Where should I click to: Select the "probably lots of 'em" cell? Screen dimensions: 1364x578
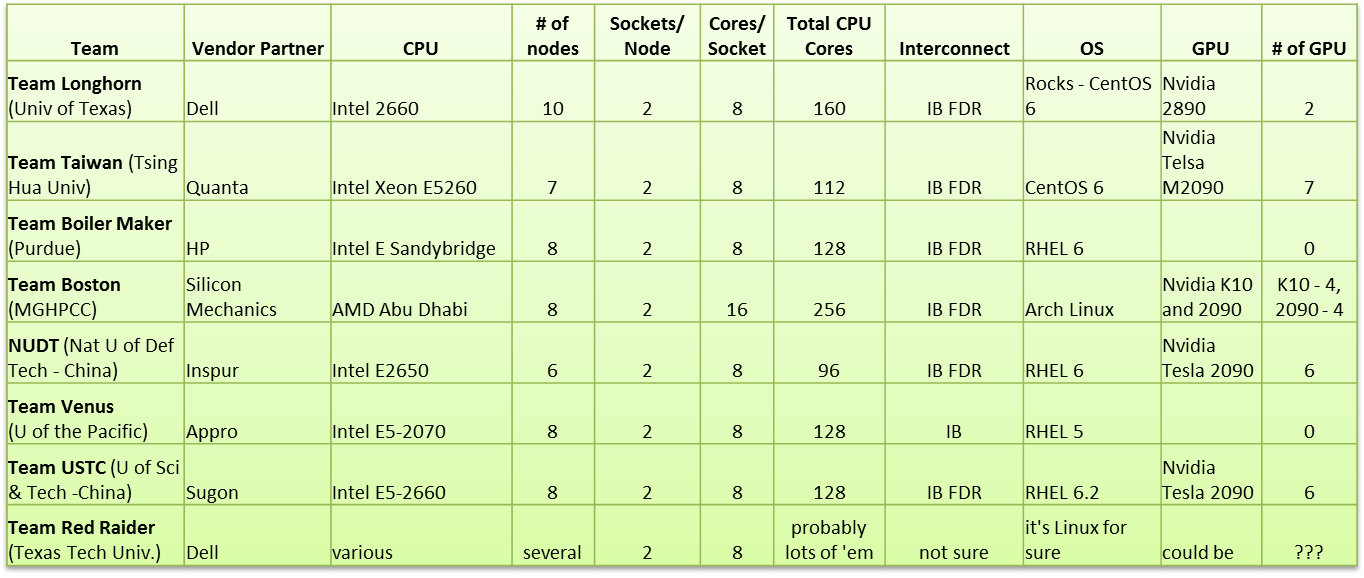[829, 539]
